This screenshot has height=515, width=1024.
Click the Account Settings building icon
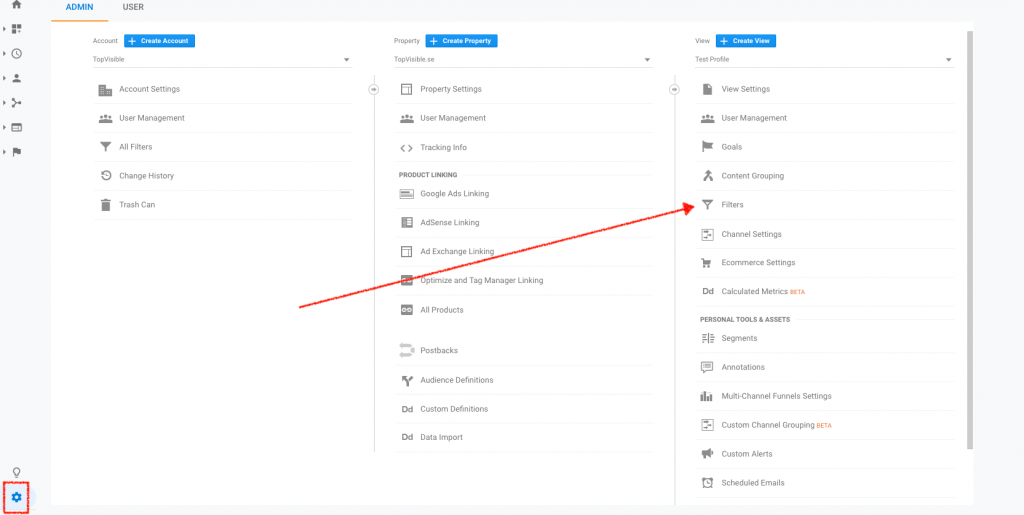[x=105, y=89]
